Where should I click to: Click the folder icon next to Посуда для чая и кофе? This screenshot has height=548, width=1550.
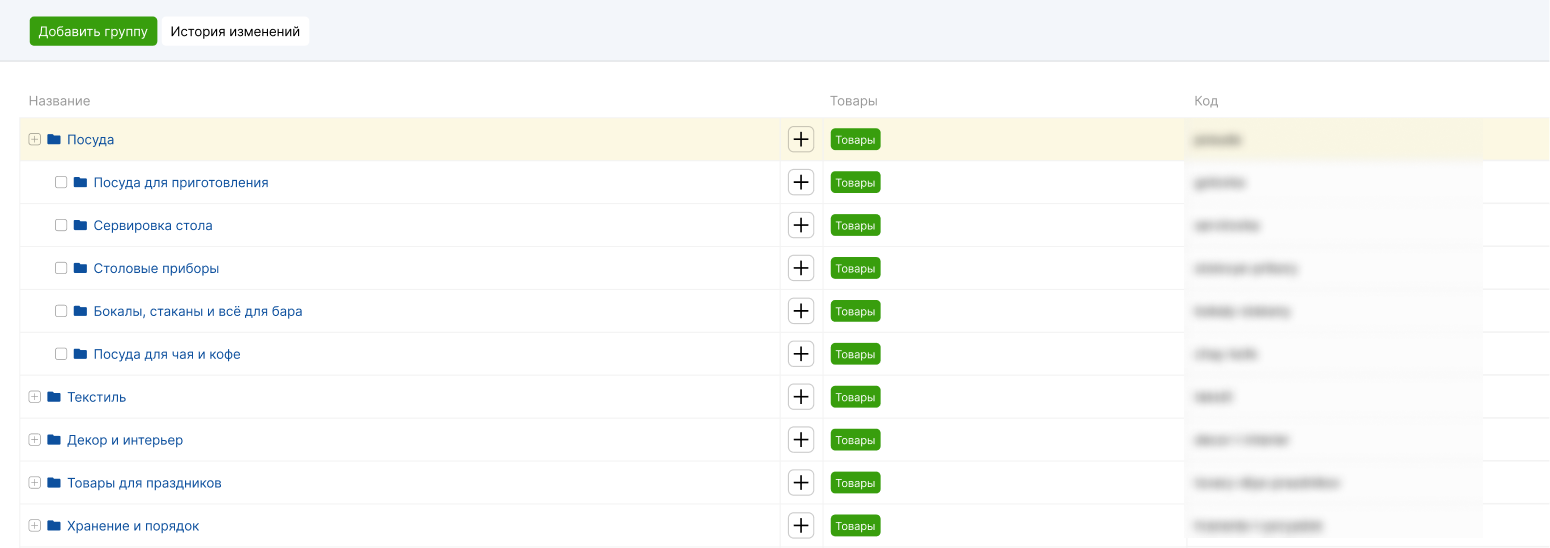tap(81, 354)
